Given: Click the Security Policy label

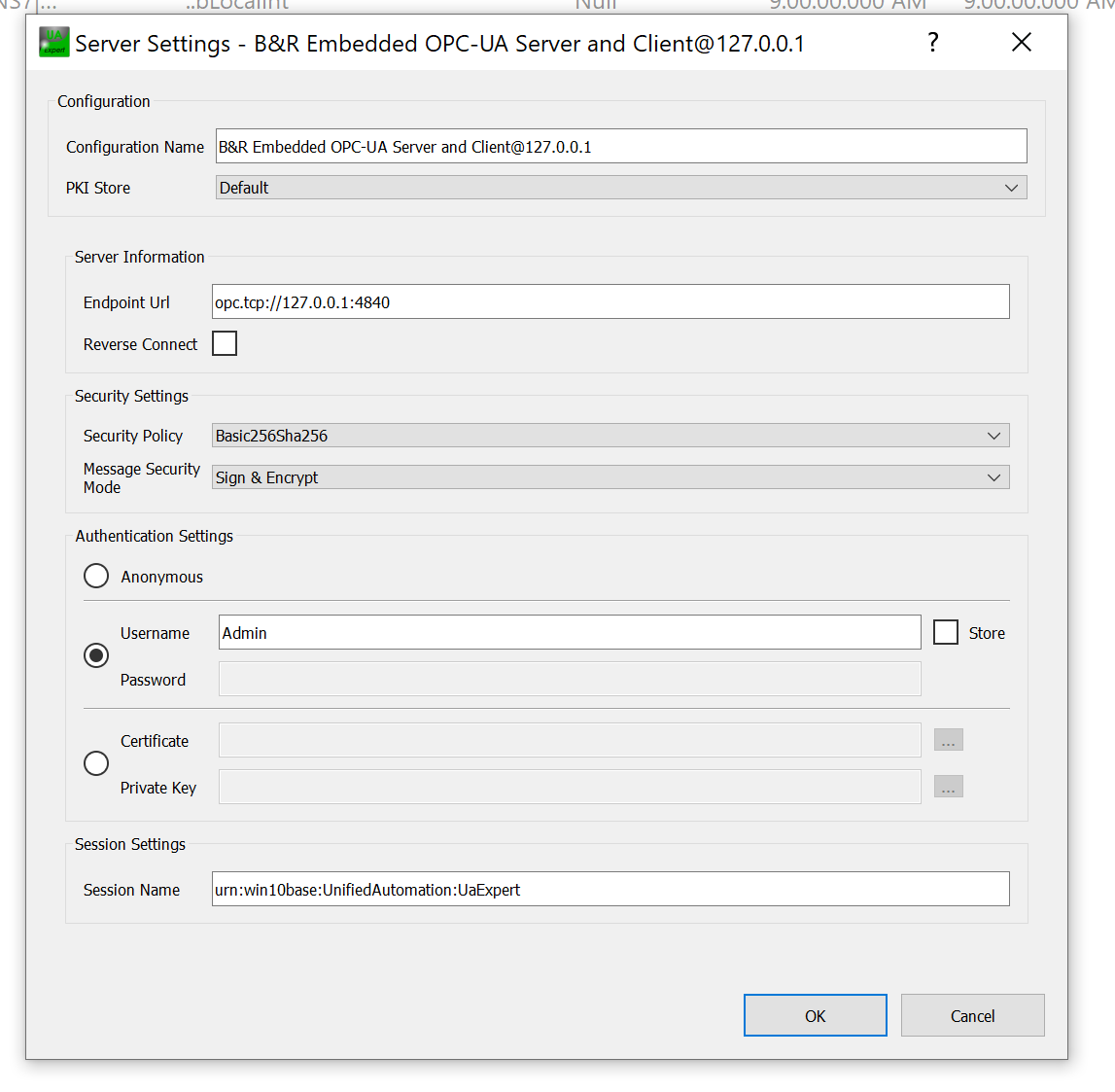Looking at the screenshot, I should 133,436.
